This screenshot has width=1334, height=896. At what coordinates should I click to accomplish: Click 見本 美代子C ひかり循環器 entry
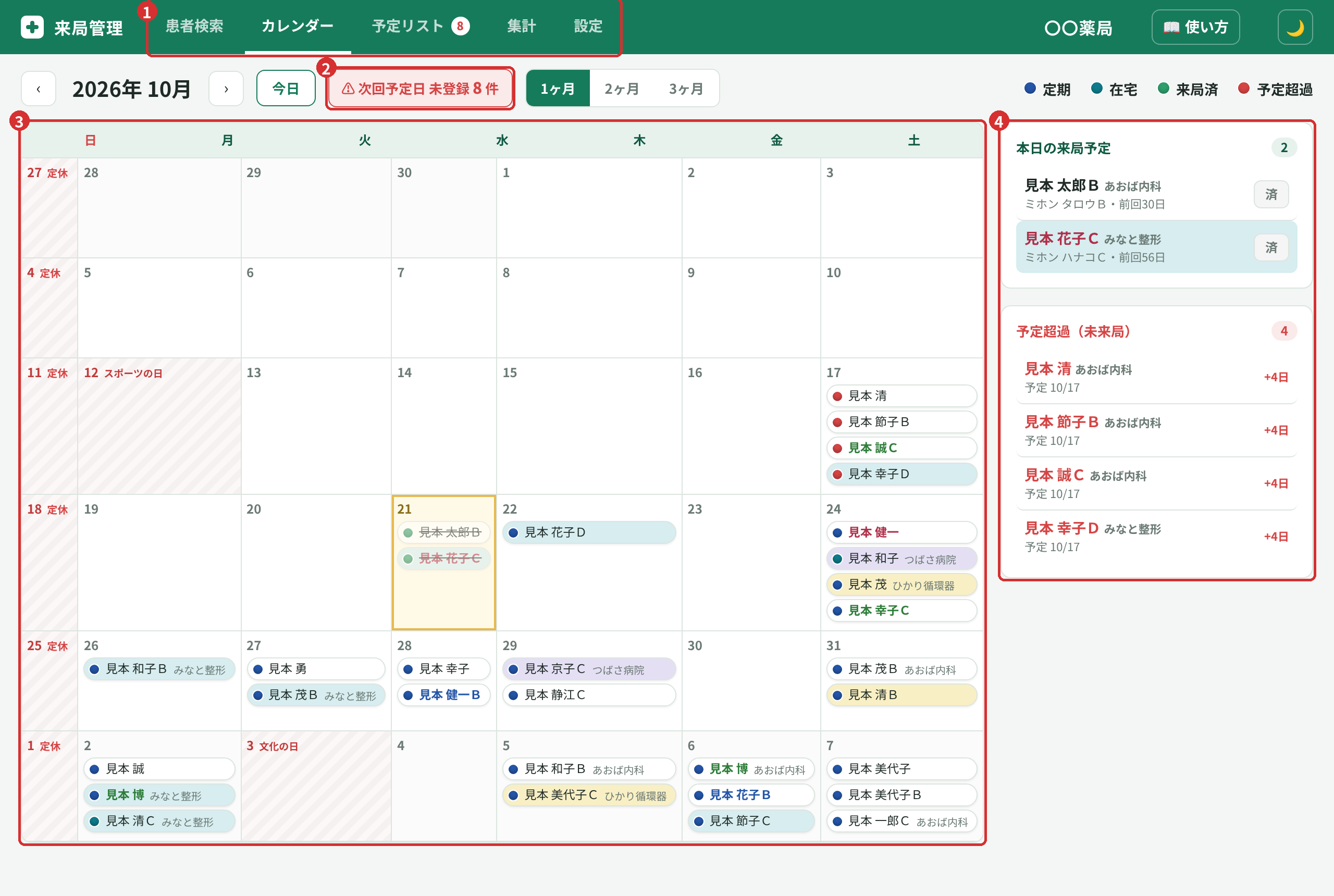coord(589,795)
